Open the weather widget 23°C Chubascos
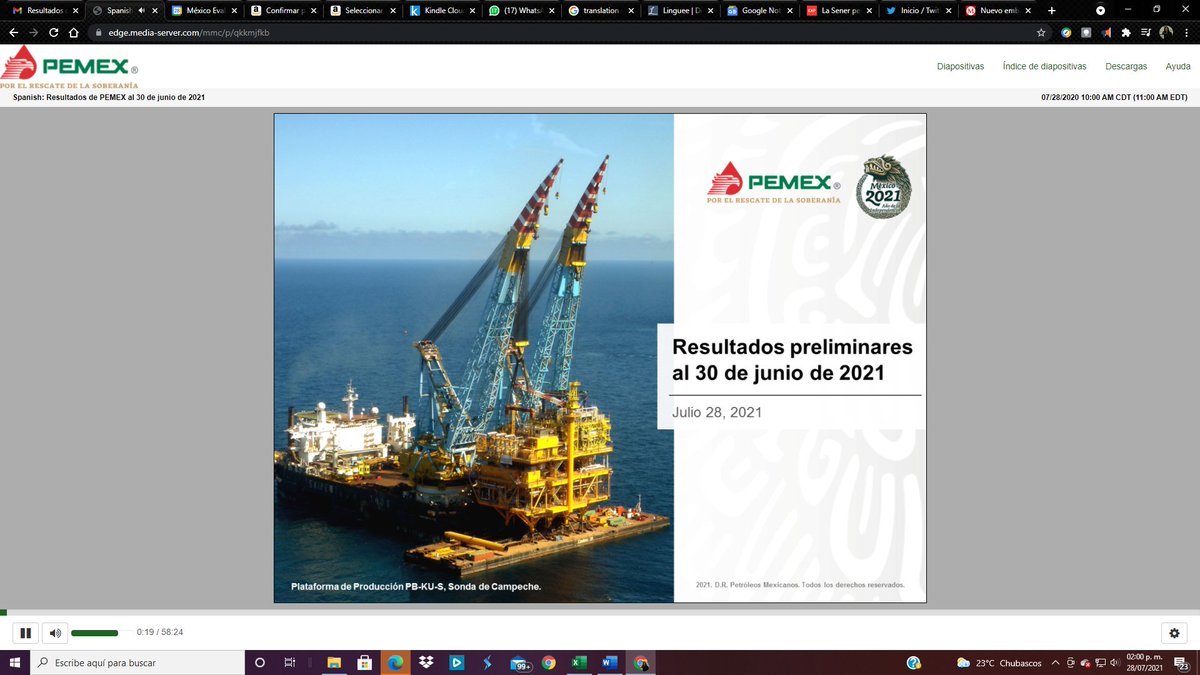This screenshot has width=1200, height=675. [x=999, y=662]
